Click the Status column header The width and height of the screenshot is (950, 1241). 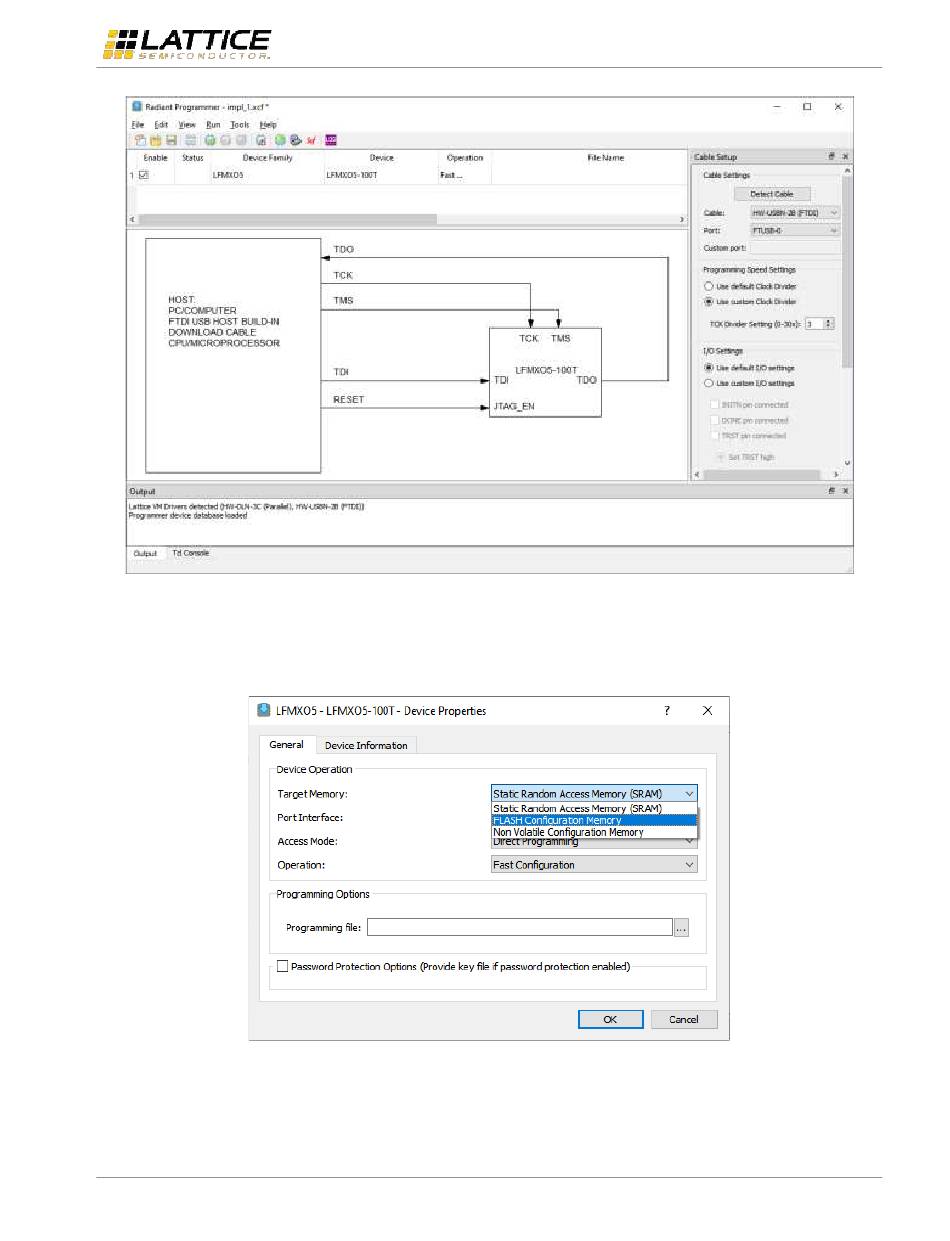(x=192, y=158)
